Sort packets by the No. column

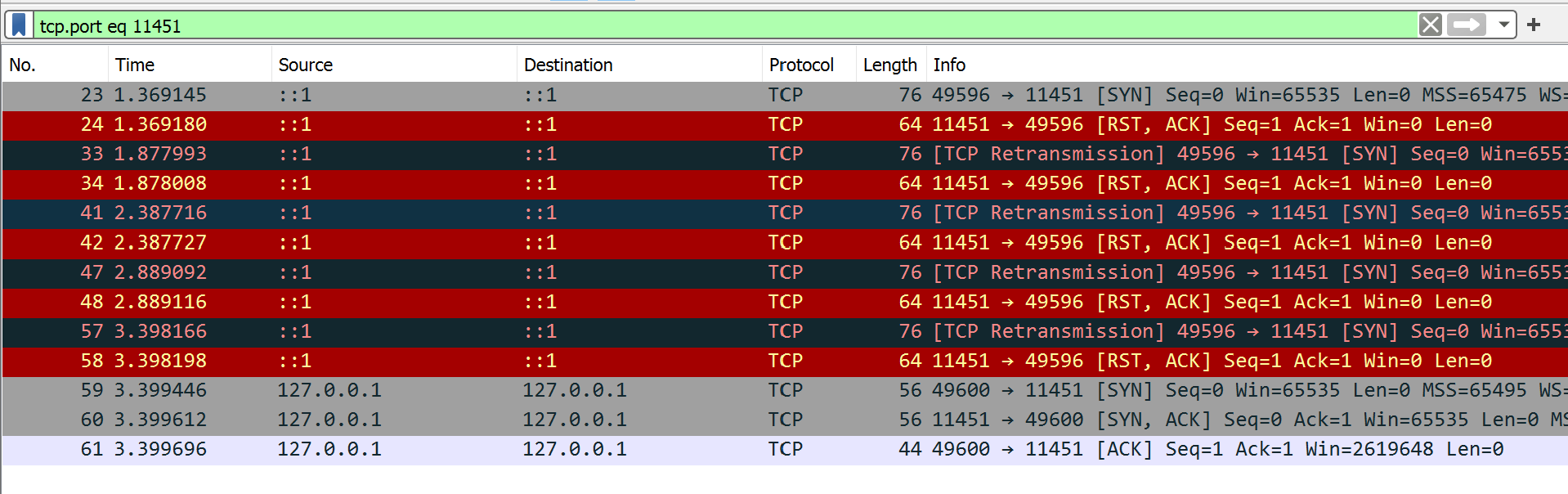pos(55,65)
